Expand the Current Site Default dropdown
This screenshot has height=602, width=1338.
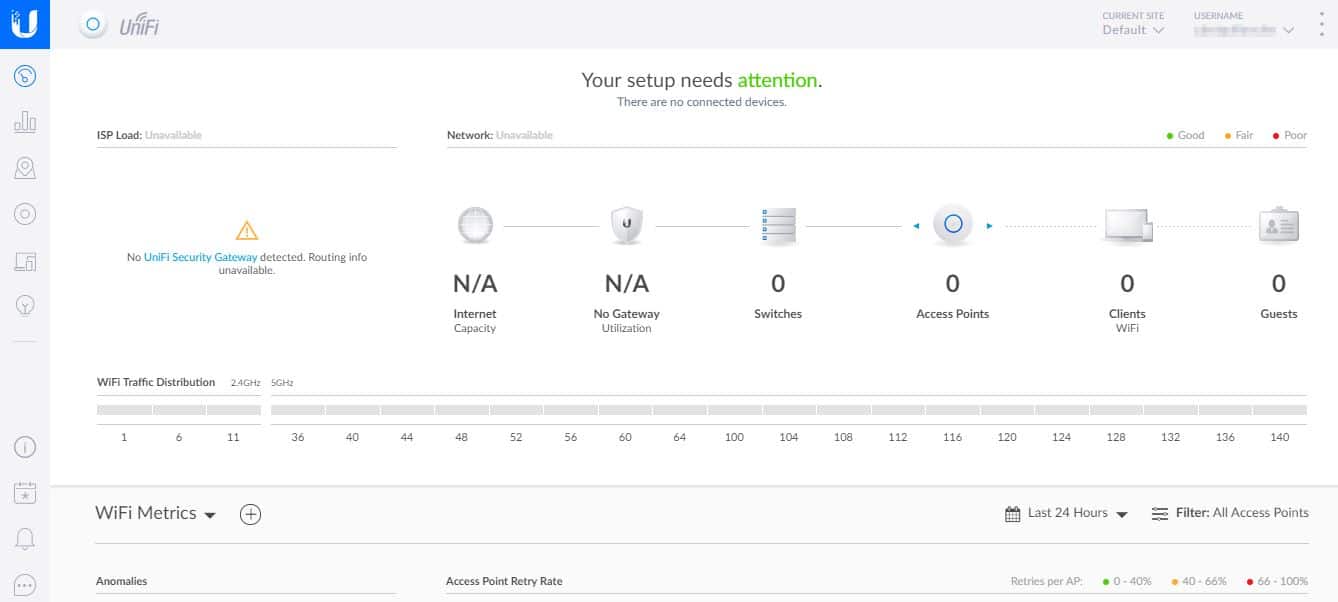coord(1133,30)
